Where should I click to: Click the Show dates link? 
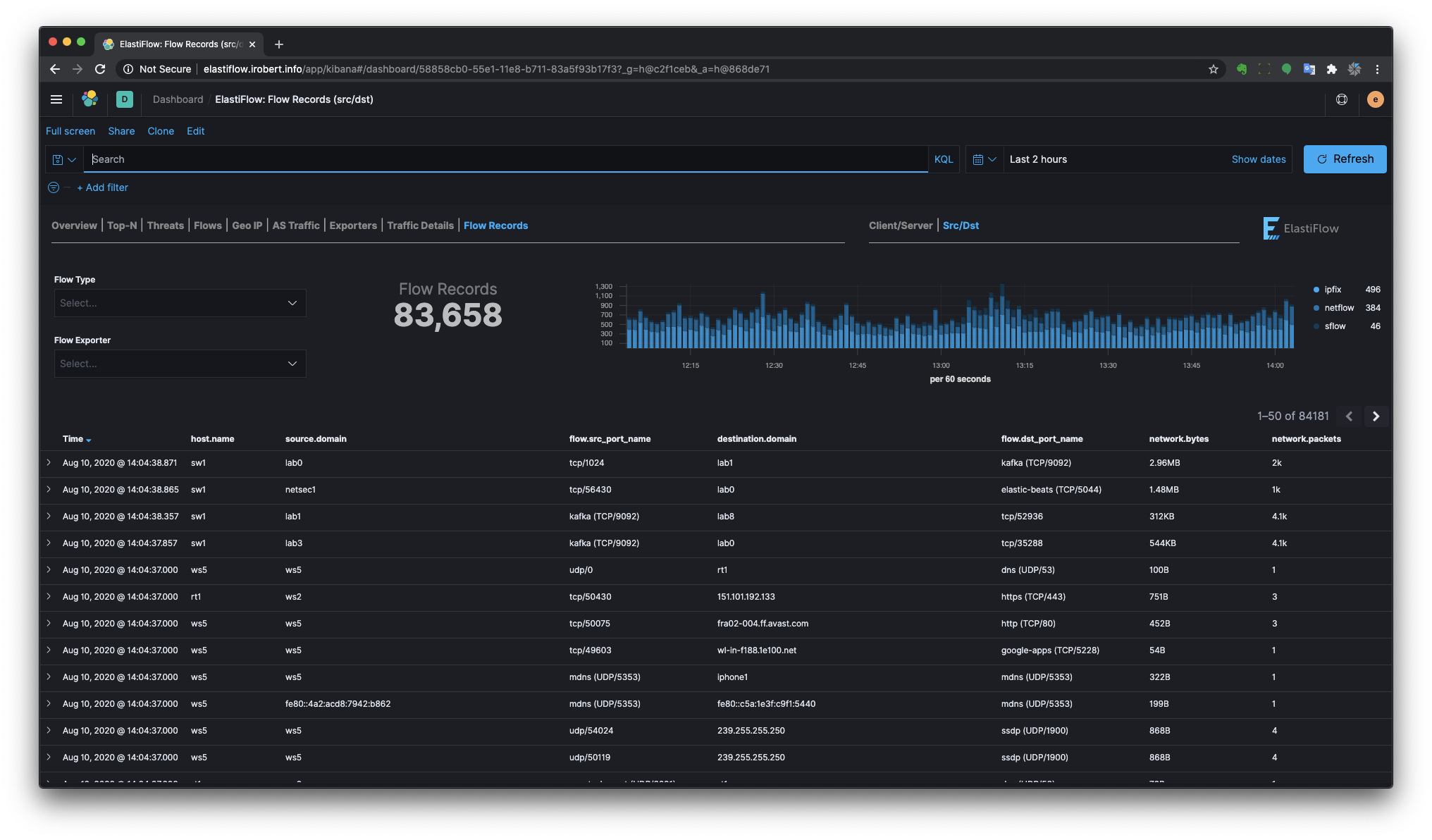tap(1259, 159)
